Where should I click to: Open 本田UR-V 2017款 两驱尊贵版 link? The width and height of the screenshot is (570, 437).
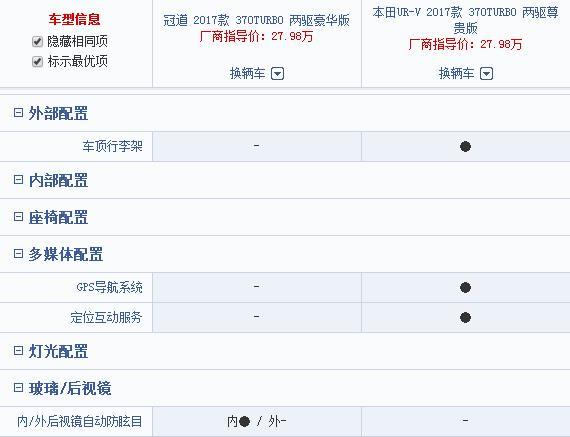coord(465,20)
